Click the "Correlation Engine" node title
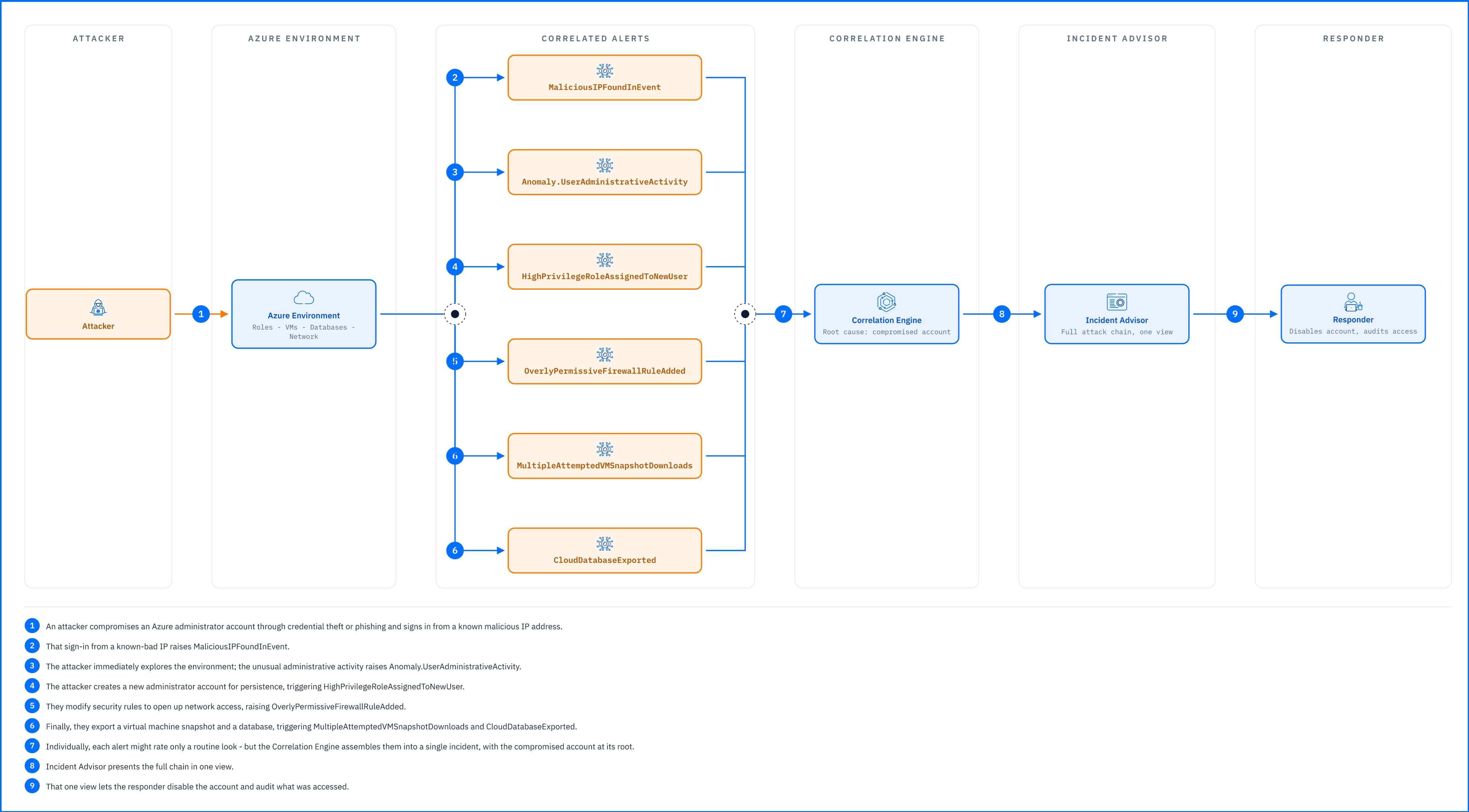The width and height of the screenshot is (1469, 812). click(x=886, y=321)
